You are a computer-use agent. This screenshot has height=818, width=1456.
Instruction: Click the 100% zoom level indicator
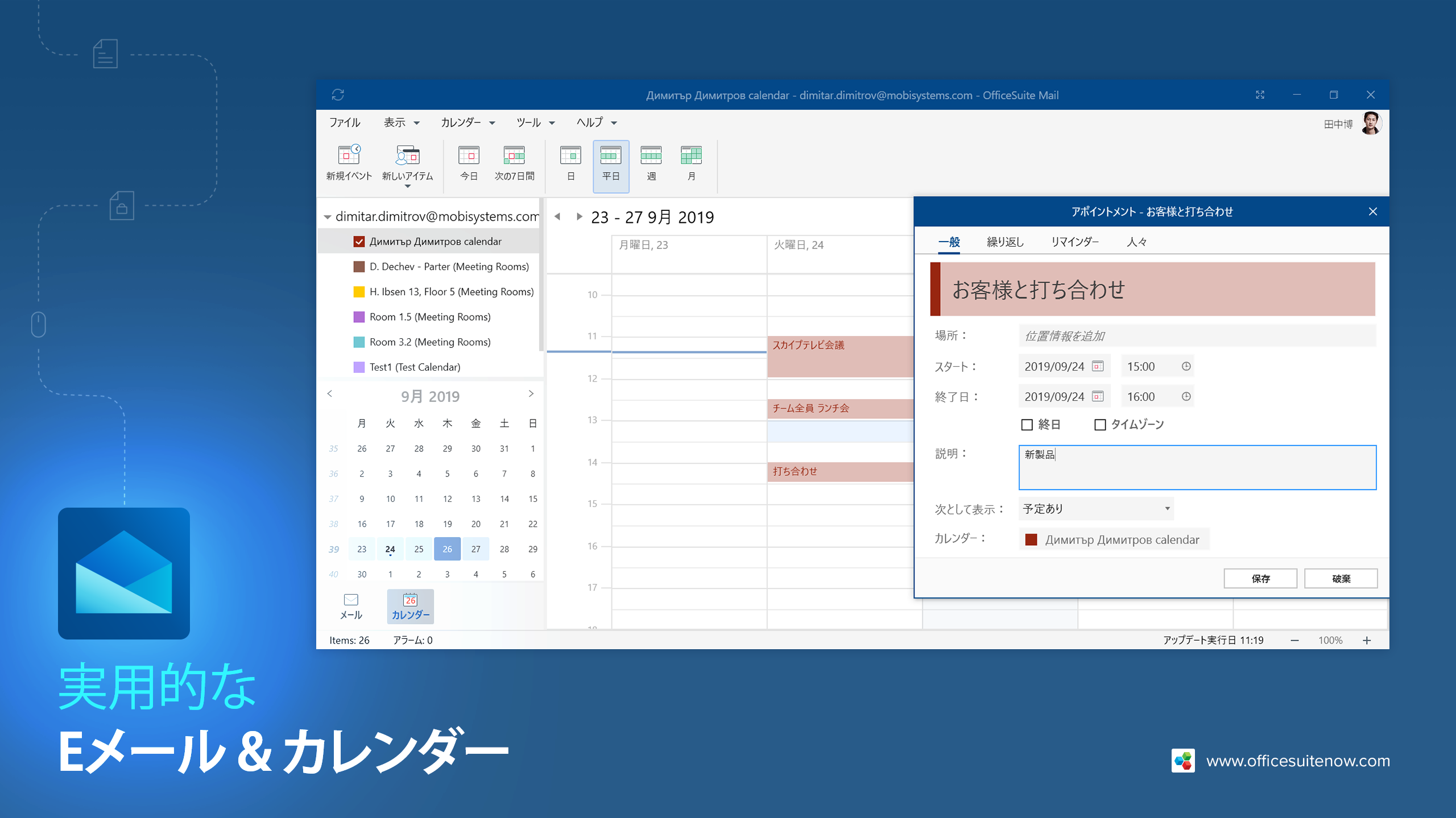click(x=1330, y=640)
